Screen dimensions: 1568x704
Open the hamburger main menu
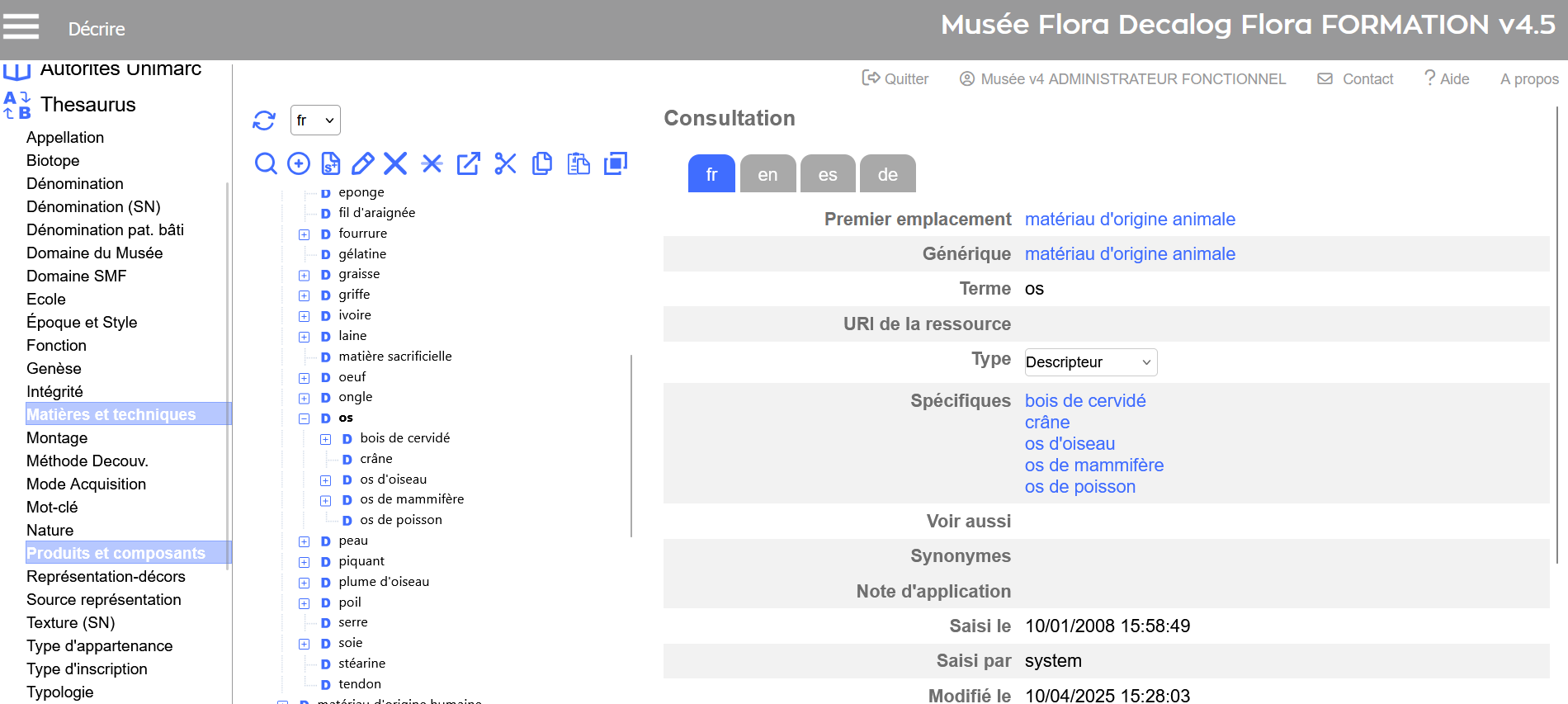point(21,27)
